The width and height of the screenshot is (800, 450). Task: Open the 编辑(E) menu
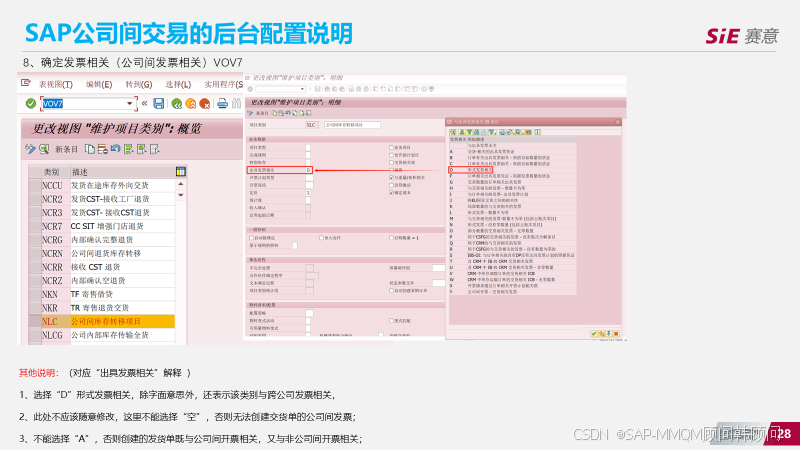(x=99, y=84)
